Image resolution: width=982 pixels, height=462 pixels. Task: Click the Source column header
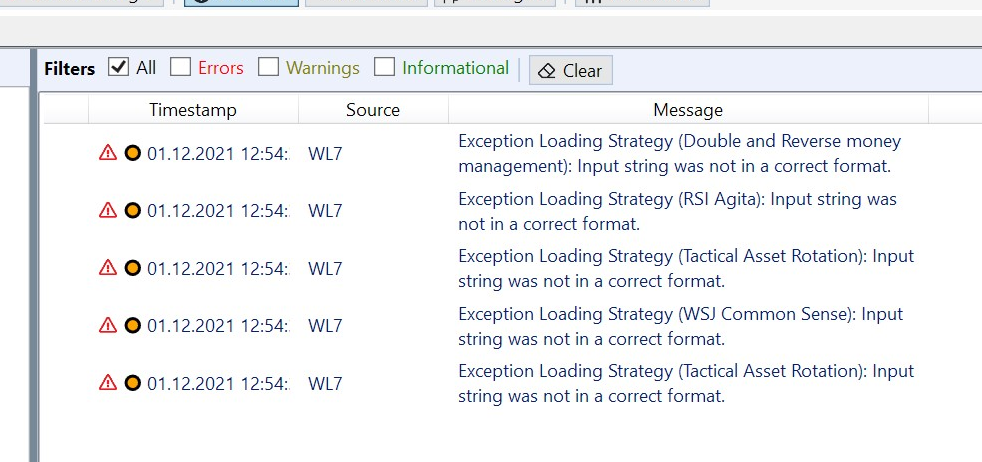[x=373, y=110]
